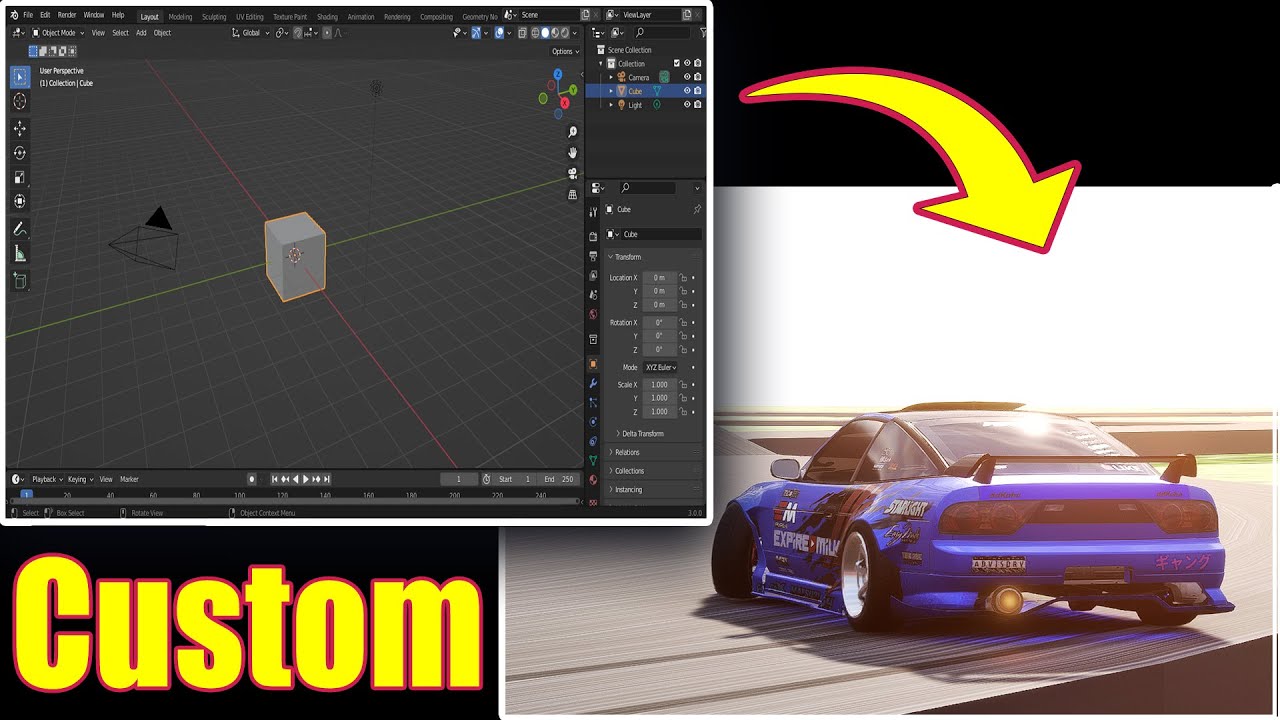
Task: Select the Select Box tool in Blender toolbar
Action: coord(20,77)
